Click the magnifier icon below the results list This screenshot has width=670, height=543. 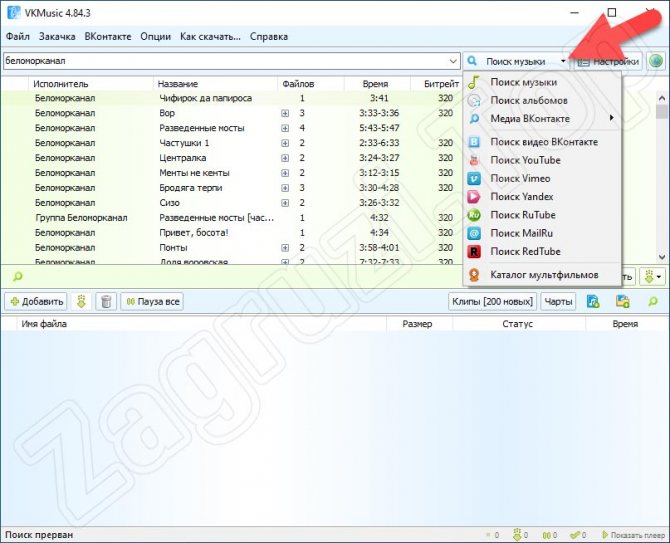17,276
